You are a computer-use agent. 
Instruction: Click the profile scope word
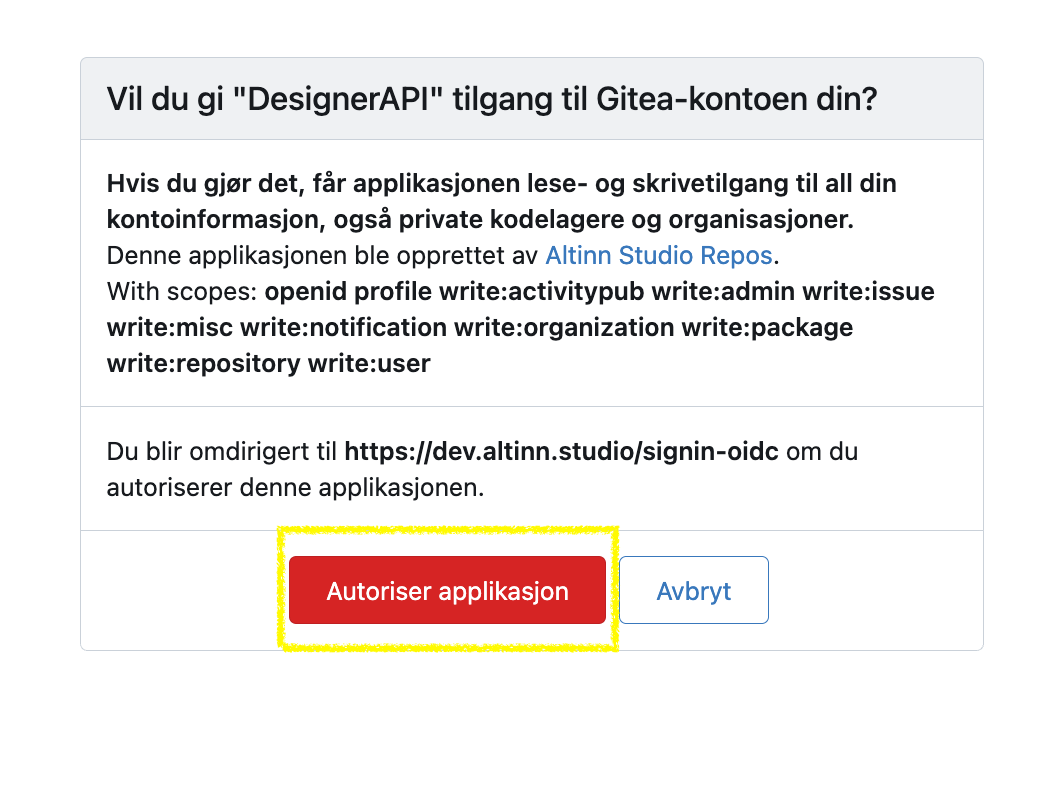393,292
